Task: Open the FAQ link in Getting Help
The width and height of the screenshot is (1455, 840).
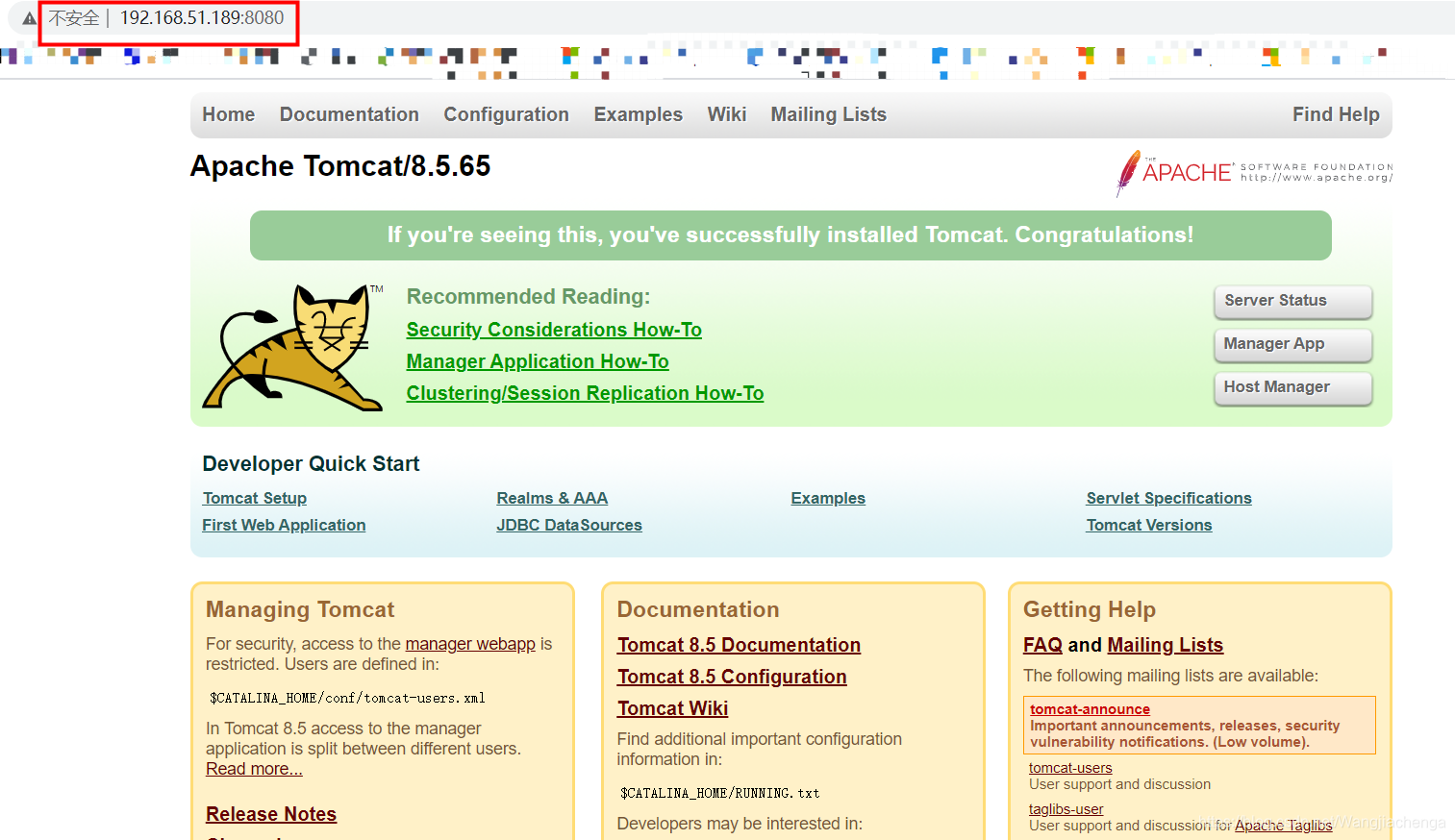Action: click(1042, 645)
